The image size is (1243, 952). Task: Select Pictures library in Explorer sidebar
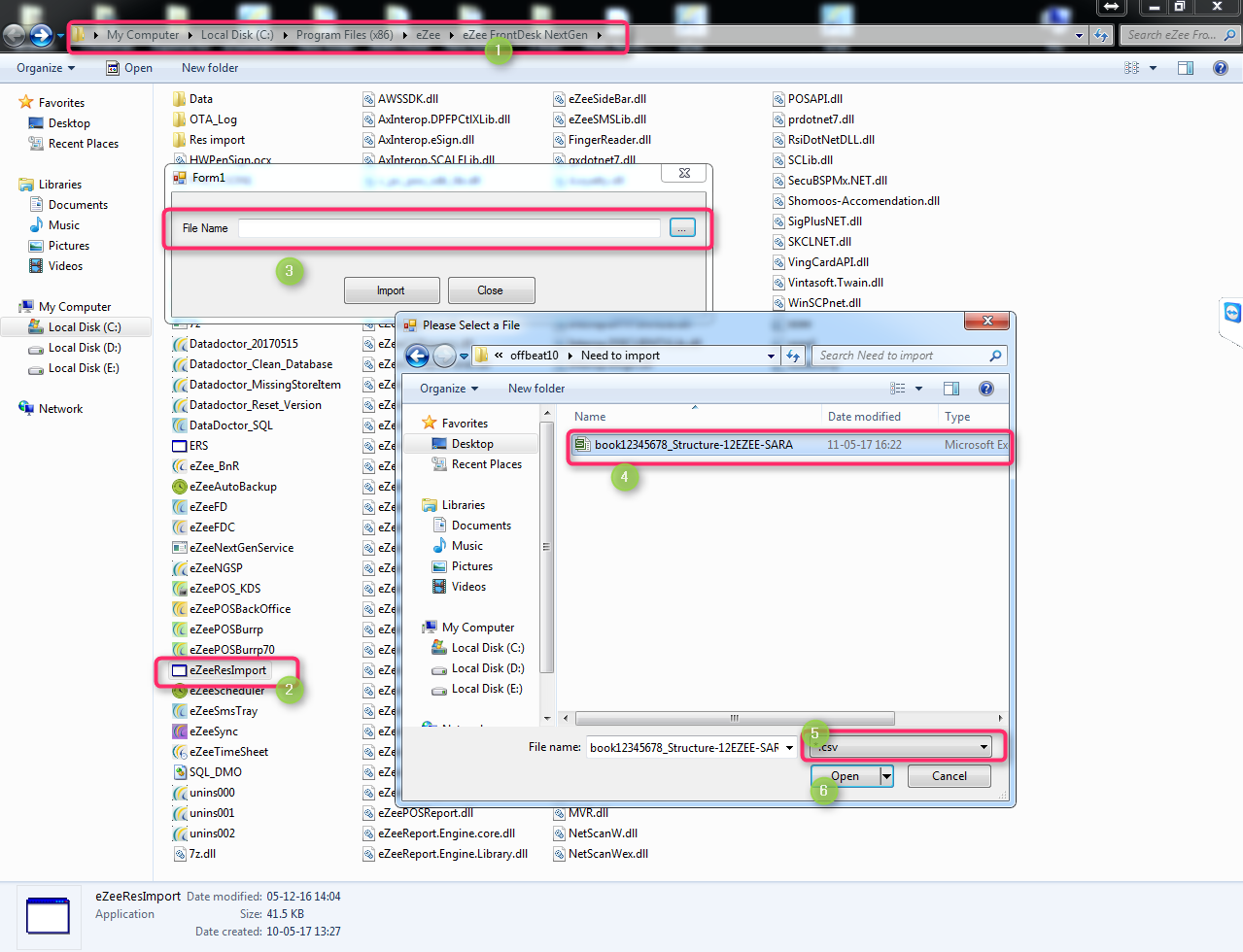(59, 246)
